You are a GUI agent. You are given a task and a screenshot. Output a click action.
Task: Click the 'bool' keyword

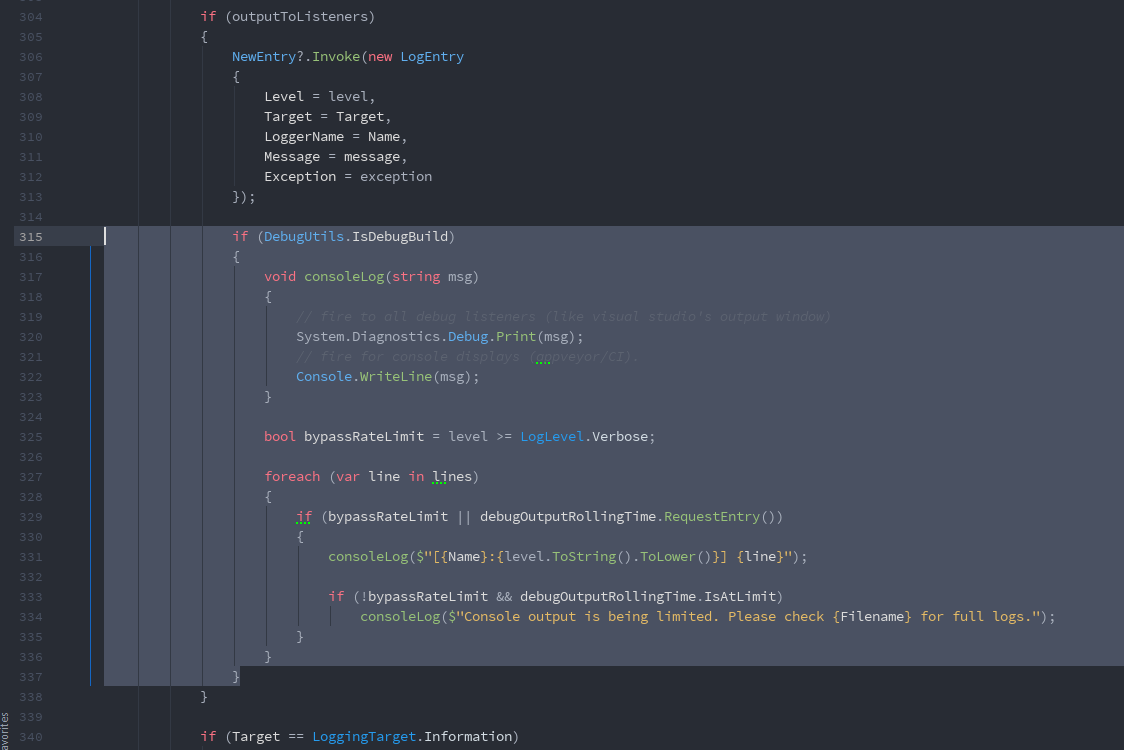[280, 437]
